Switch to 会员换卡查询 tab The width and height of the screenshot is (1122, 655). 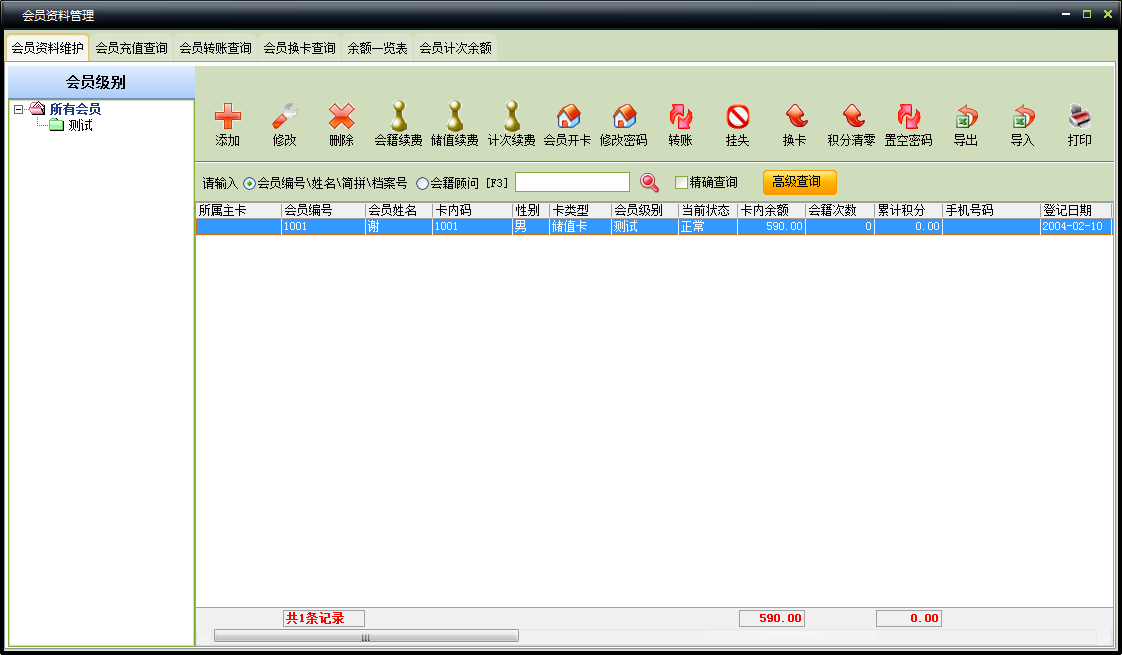(299, 48)
